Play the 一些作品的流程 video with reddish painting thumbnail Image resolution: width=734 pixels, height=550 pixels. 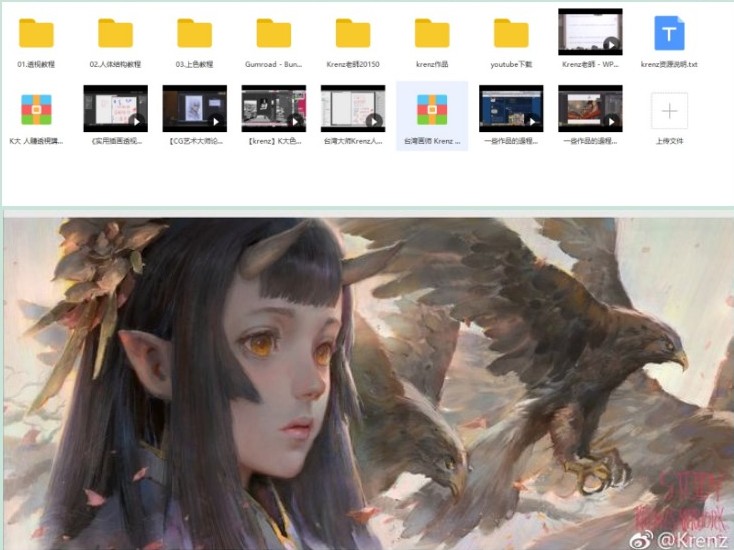[590, 109]
